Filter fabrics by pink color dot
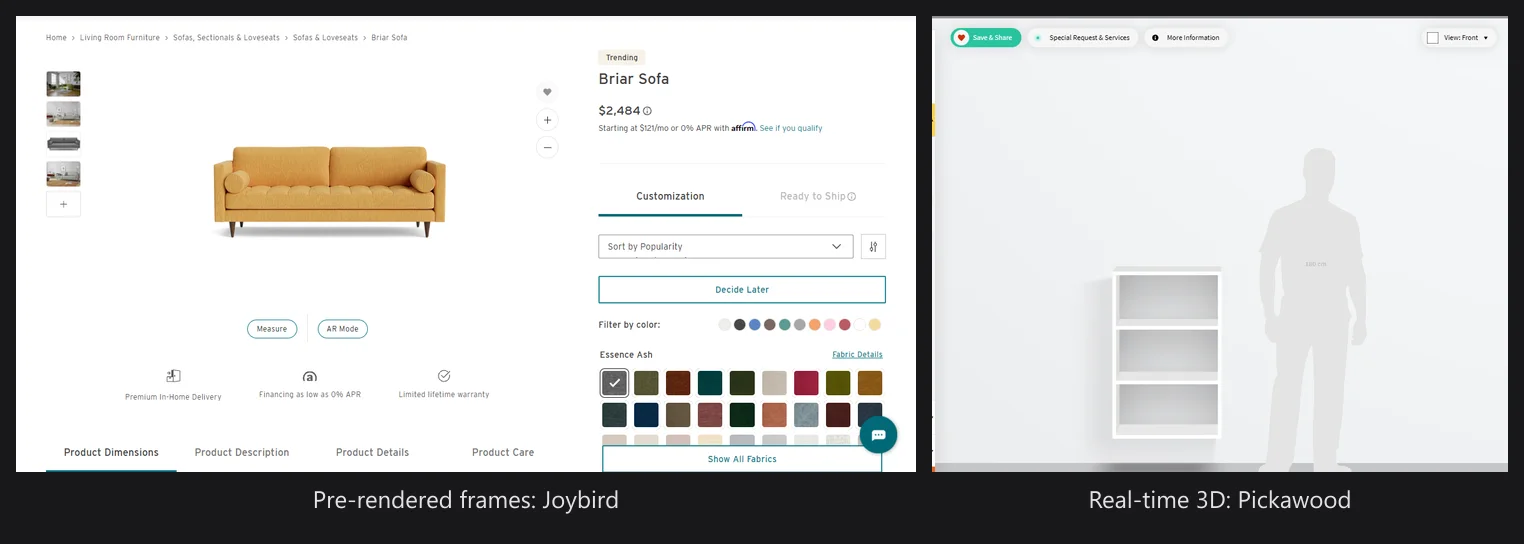The width and height of the screenshot is (1524, 544). (830, 325)
